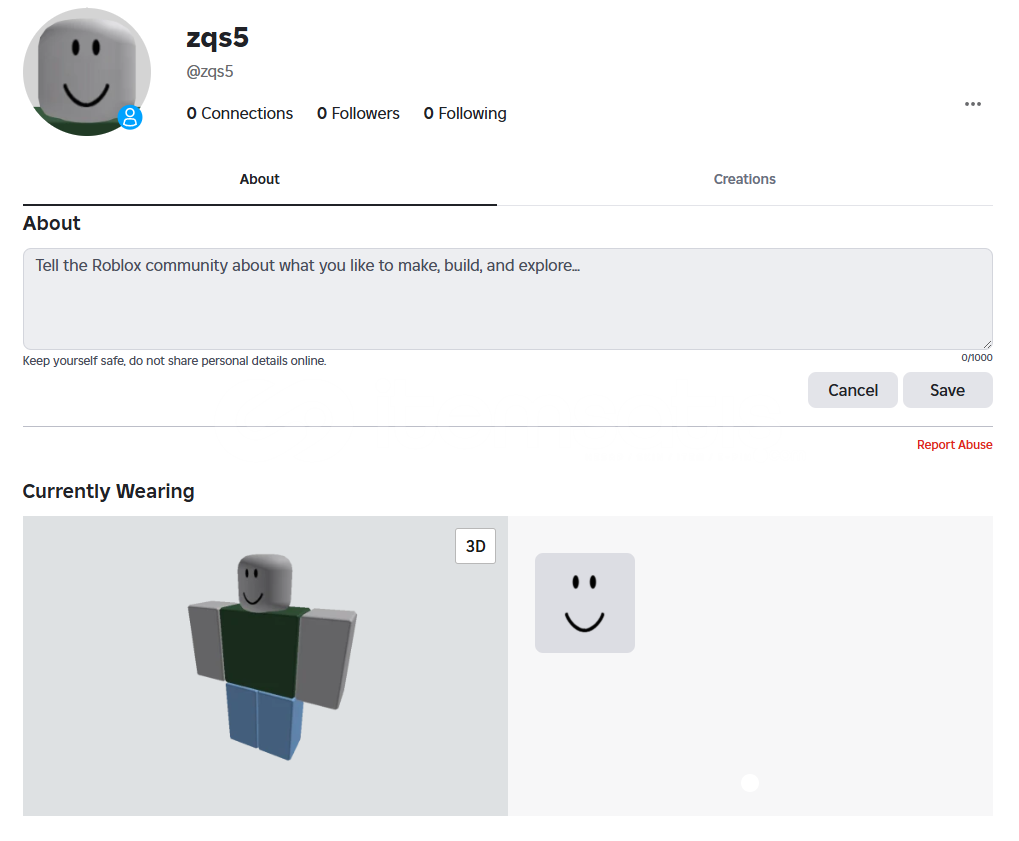
Task: View the 0 Connections list
Action: tap(240, 114)
